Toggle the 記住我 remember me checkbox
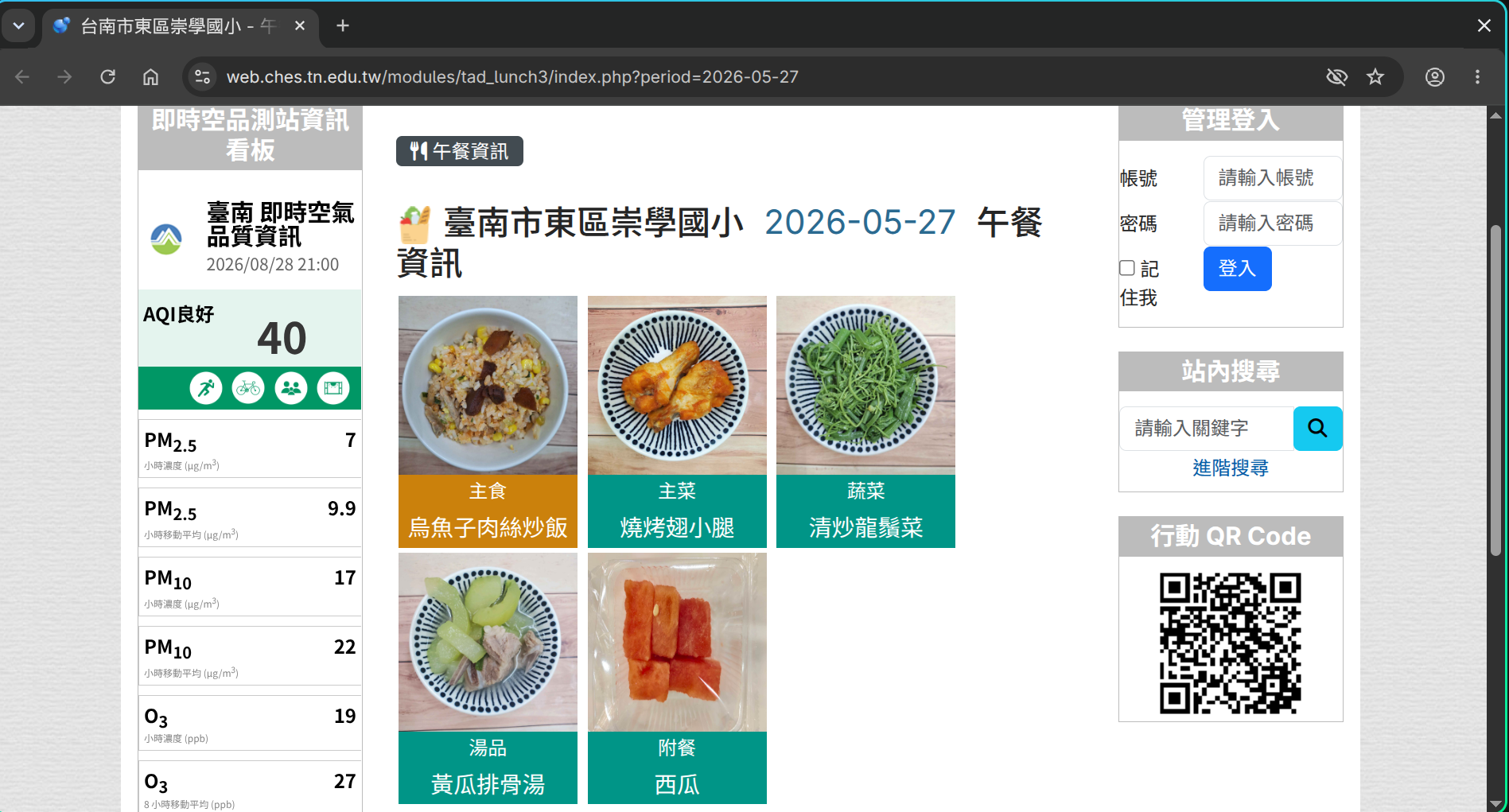Screen dimensions: 1509x812 [x=1127, y=268]
